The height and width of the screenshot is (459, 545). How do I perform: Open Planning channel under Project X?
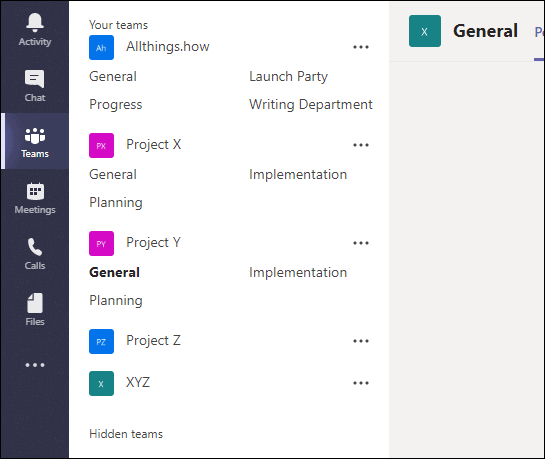(x=116, y=203)
